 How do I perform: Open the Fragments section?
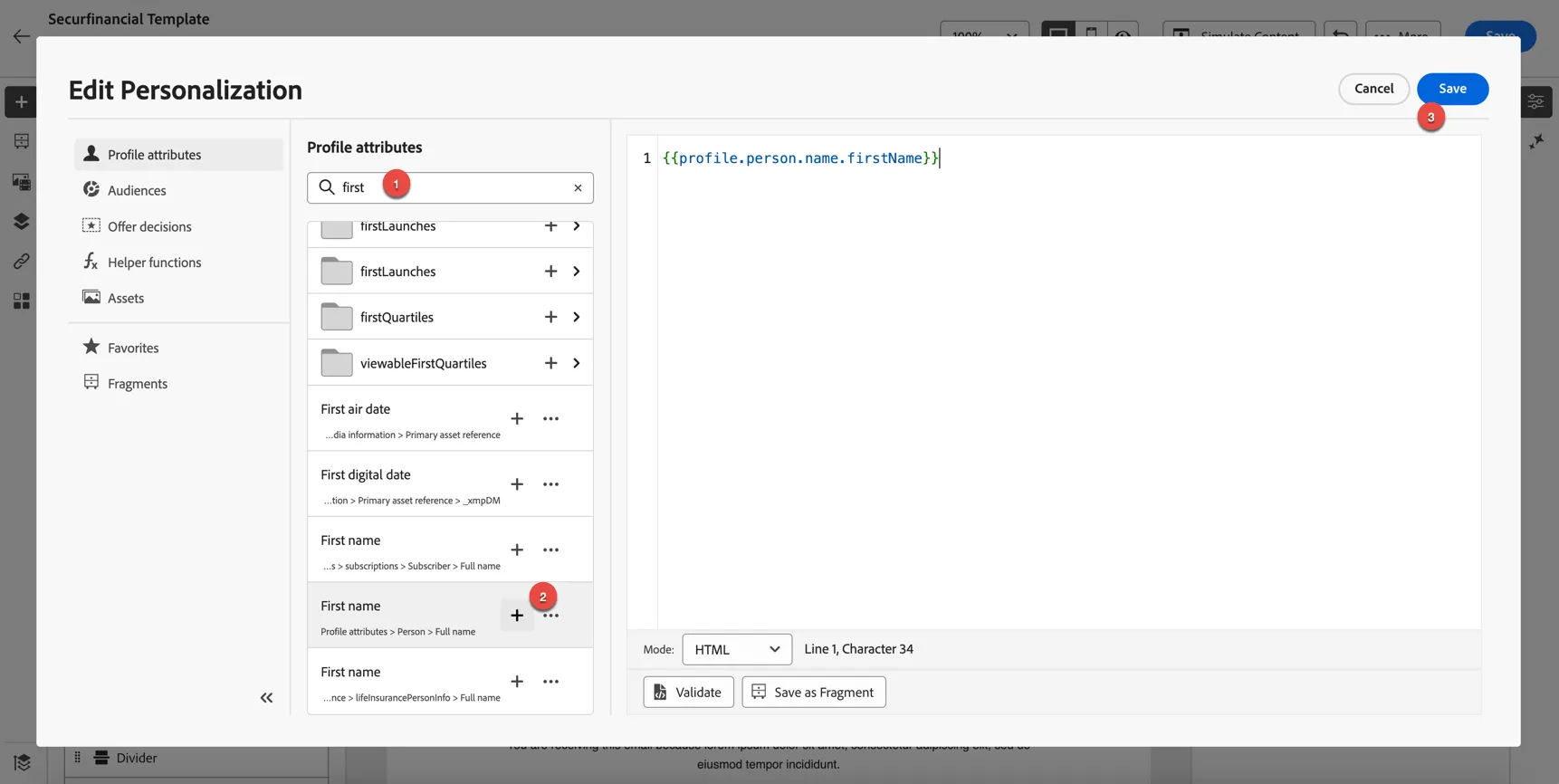[178, 384]
